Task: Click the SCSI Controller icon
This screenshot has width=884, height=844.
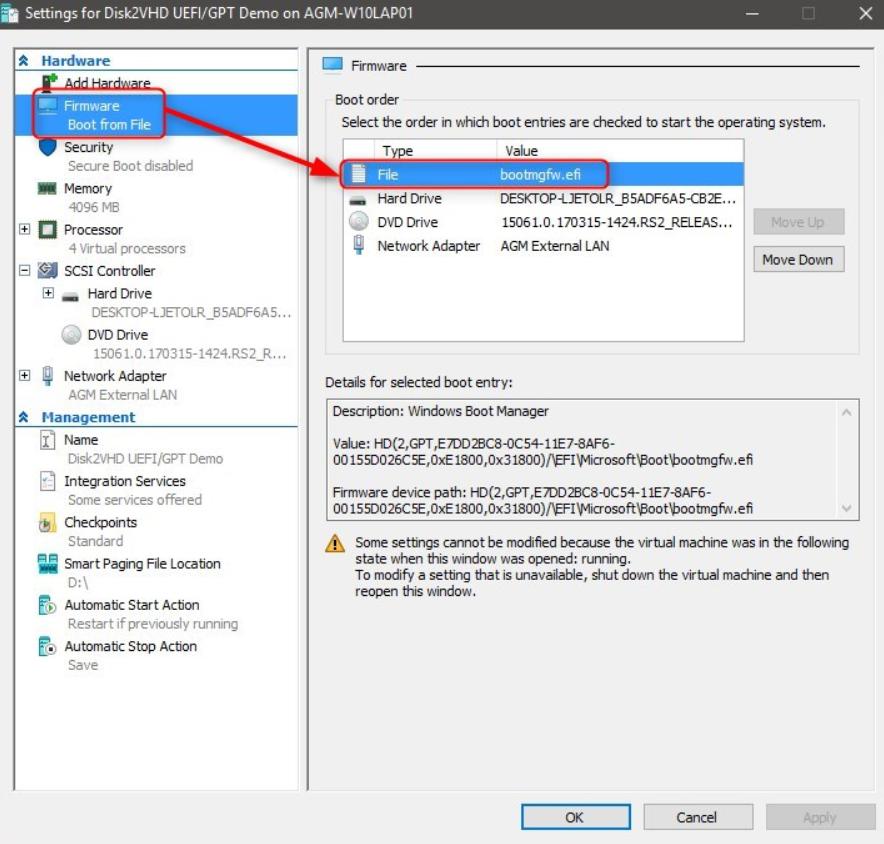Action: [47, 271]
